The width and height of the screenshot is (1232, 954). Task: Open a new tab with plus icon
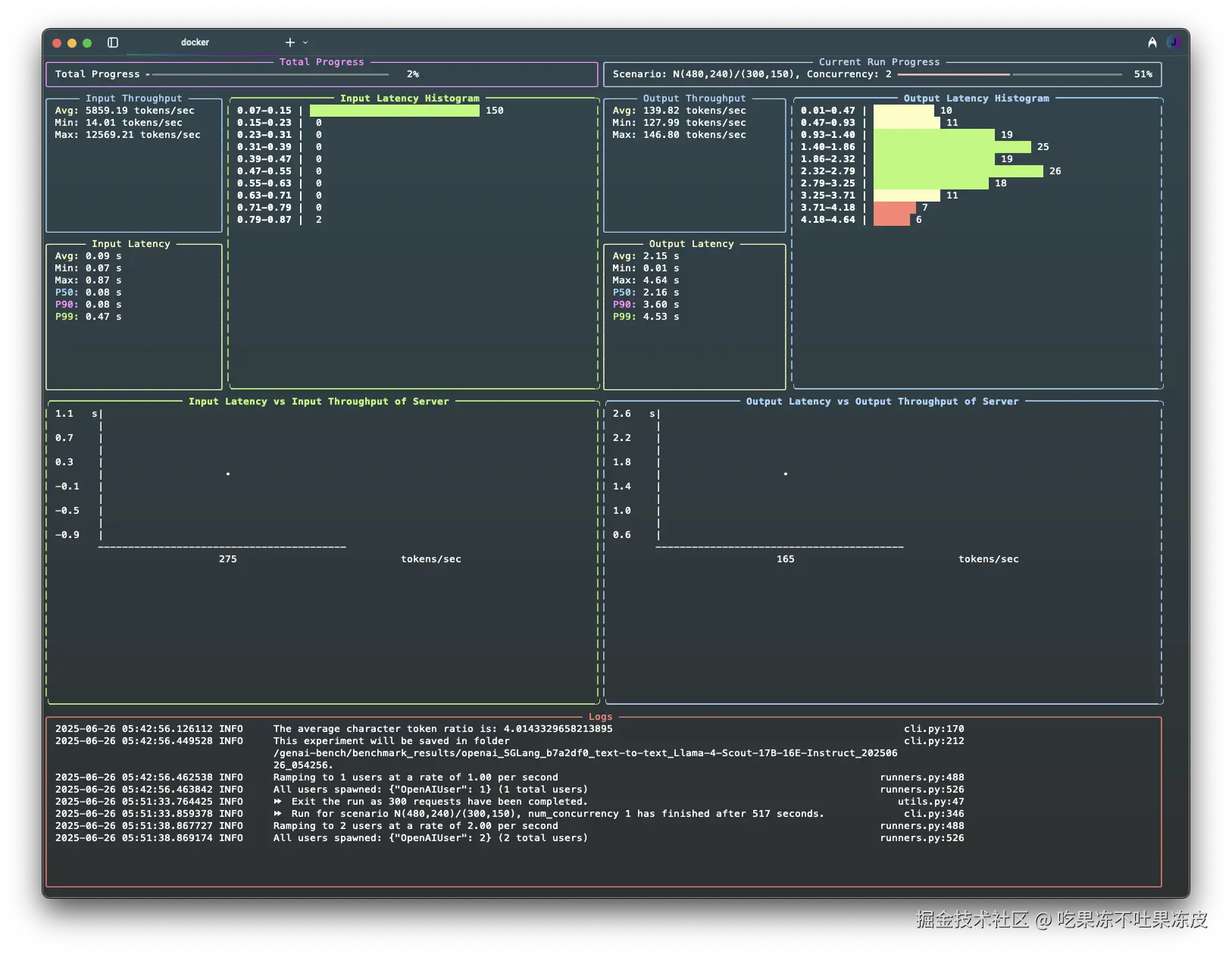(x=289, y=42)
